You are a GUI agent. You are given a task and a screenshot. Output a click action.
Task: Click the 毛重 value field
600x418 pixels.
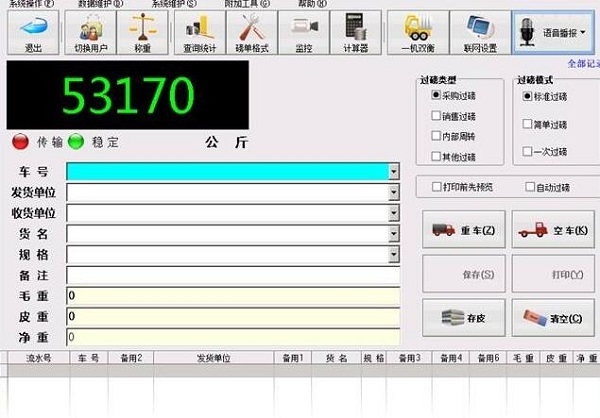click(x=233, y=296)
